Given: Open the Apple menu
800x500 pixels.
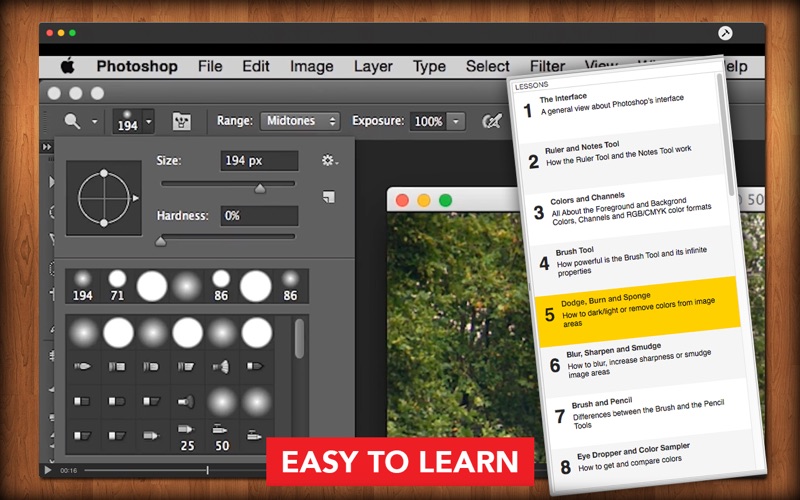Looking at the screenshot, I should click(68, 66).
